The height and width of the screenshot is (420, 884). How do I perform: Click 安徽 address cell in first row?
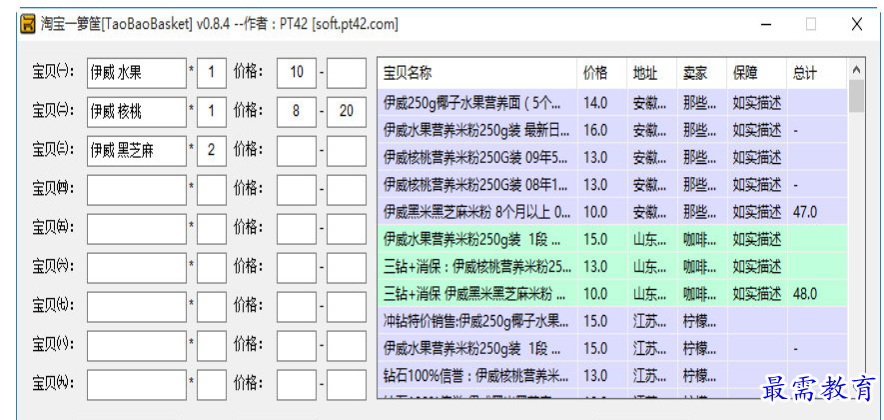click(x=651, y=103)
